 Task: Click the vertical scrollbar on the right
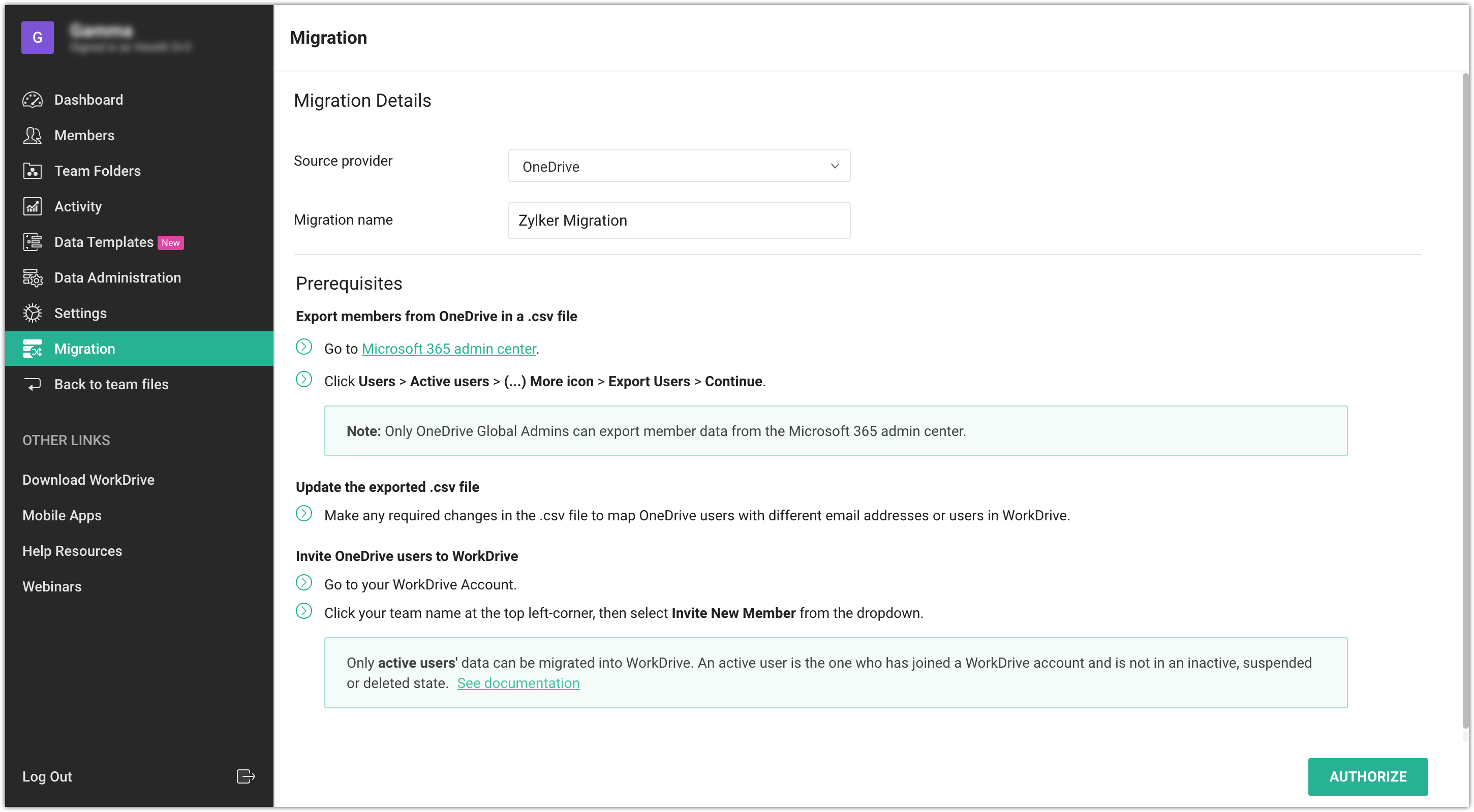(x=1464, y=400)
